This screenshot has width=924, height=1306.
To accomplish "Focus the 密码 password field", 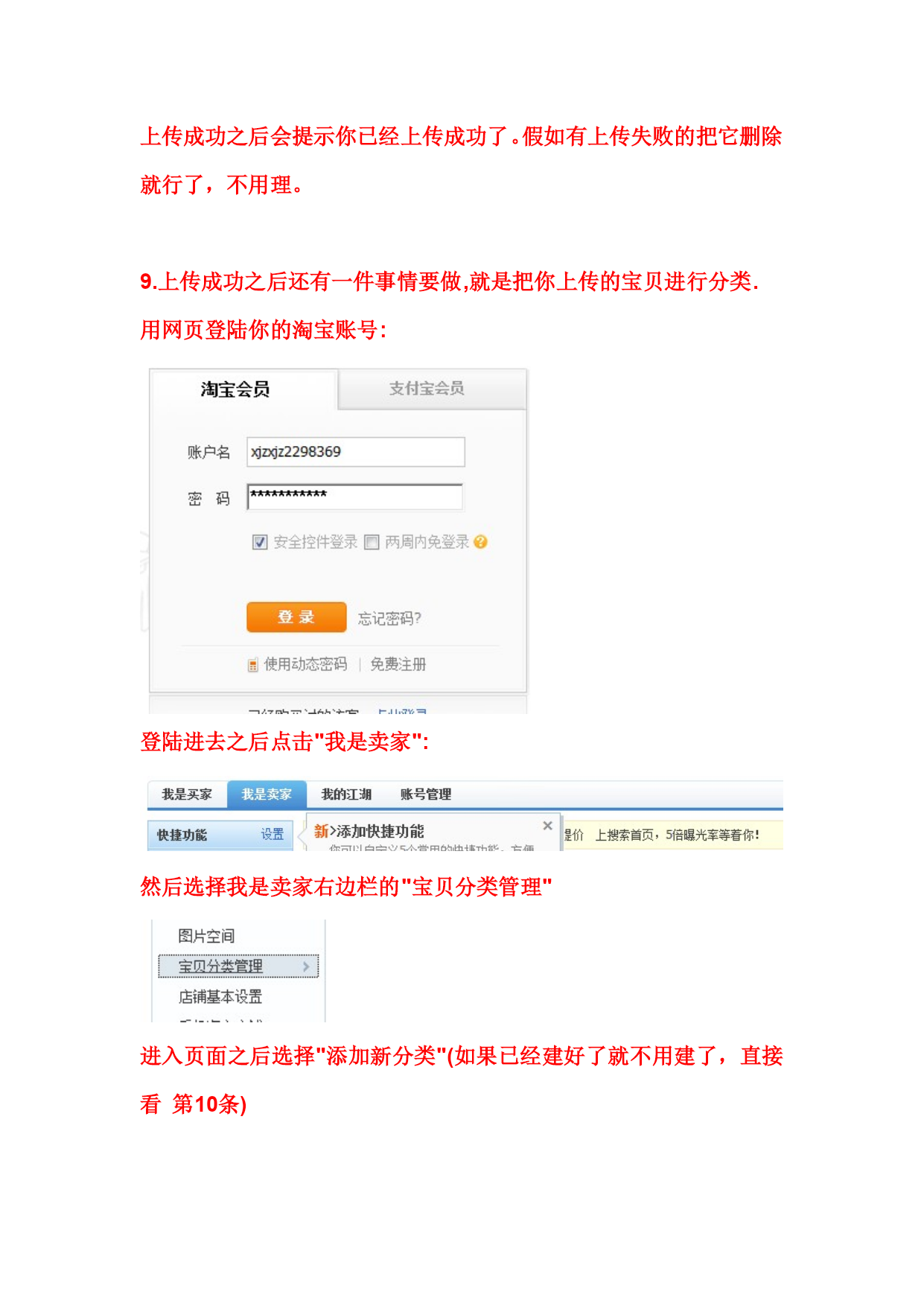I will tap(355, 497).
